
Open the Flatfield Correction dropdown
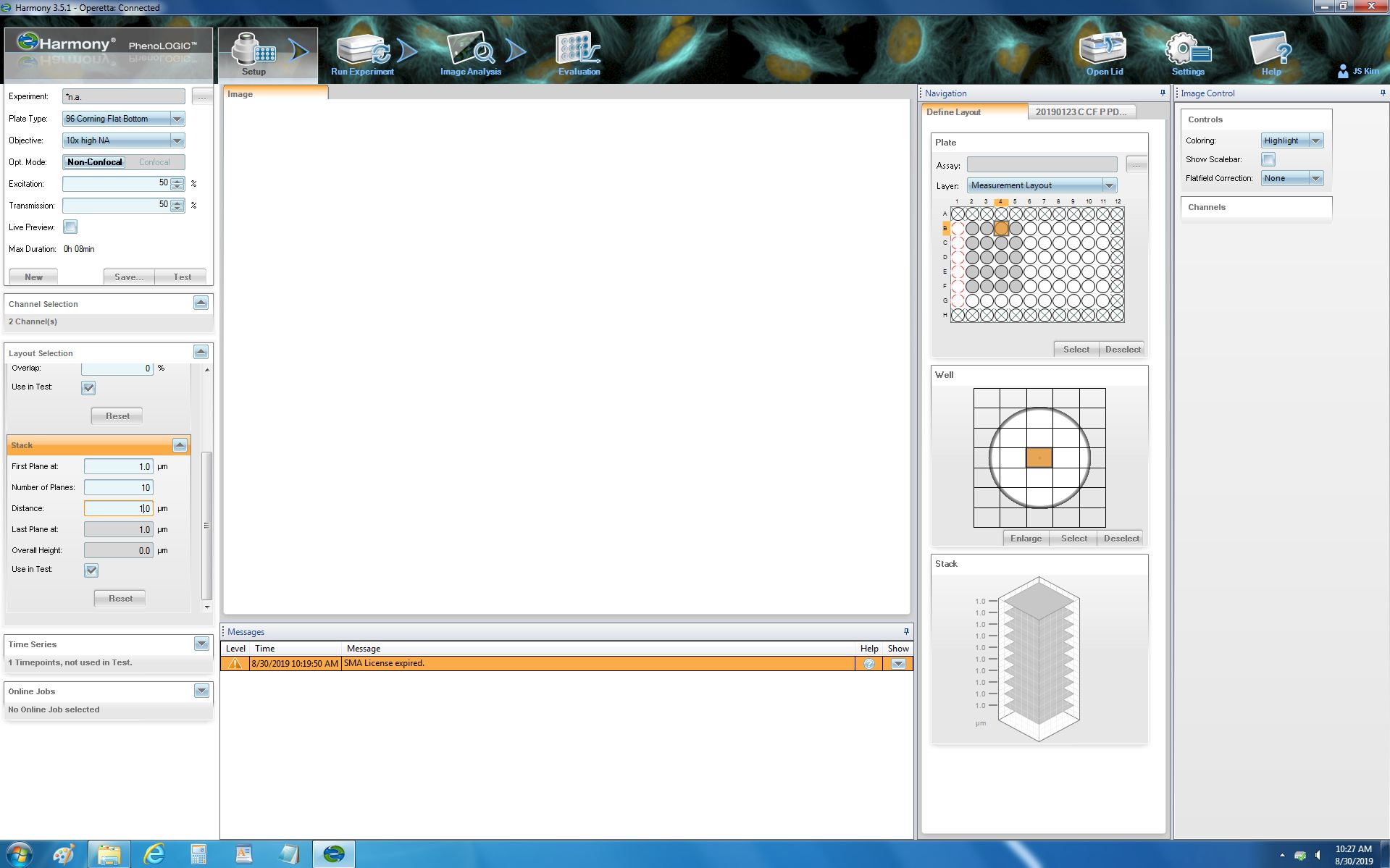1316,178
